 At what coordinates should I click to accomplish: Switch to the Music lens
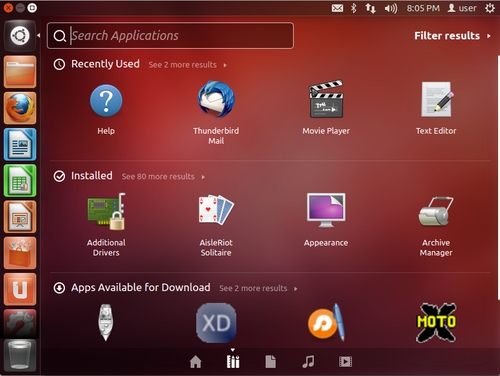[x=308, y=362]
